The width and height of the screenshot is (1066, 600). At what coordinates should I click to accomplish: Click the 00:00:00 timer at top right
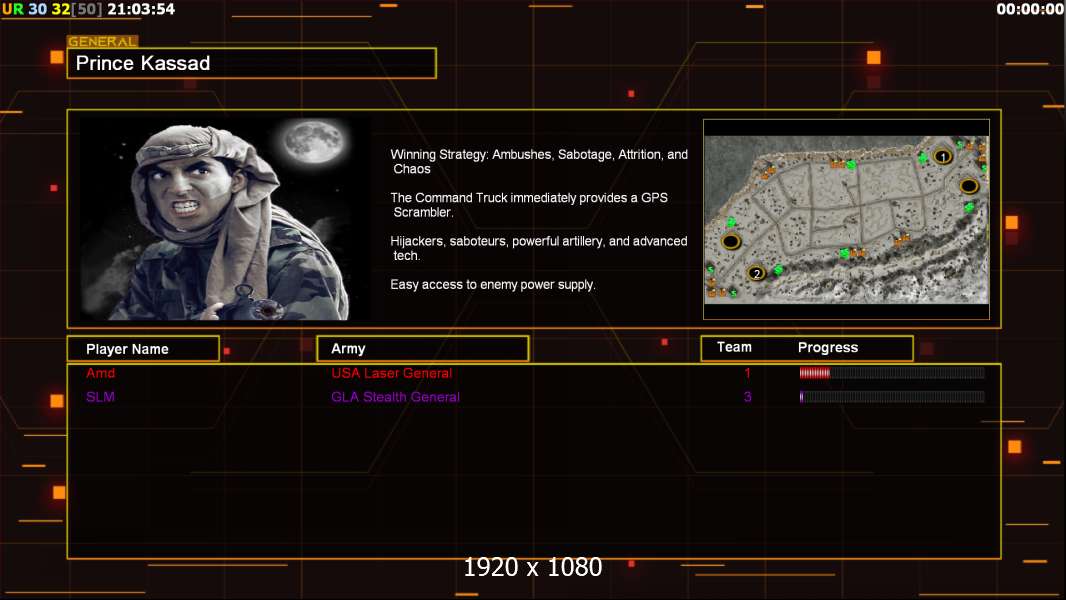pyautogui.click(x=1030, y=9)
